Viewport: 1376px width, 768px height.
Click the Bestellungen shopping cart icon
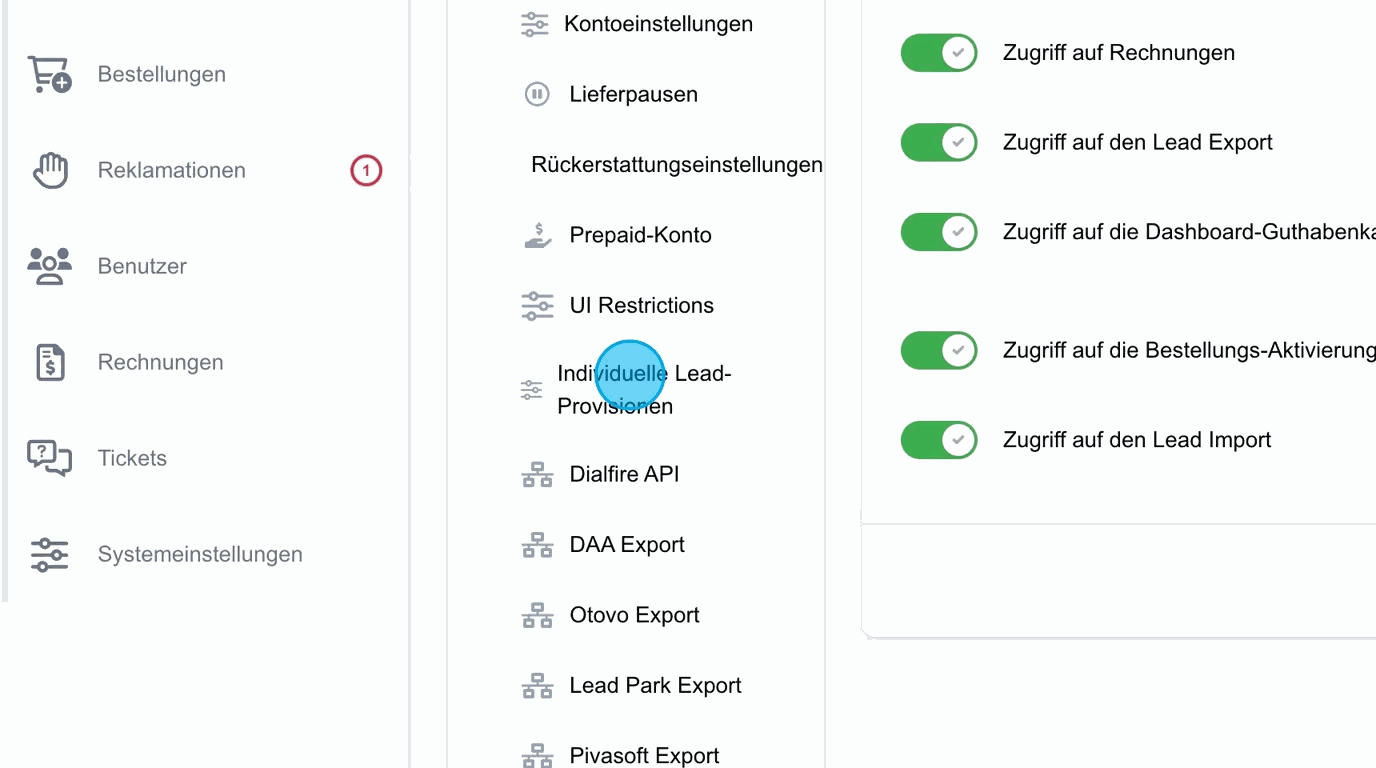tap(49, 74)
